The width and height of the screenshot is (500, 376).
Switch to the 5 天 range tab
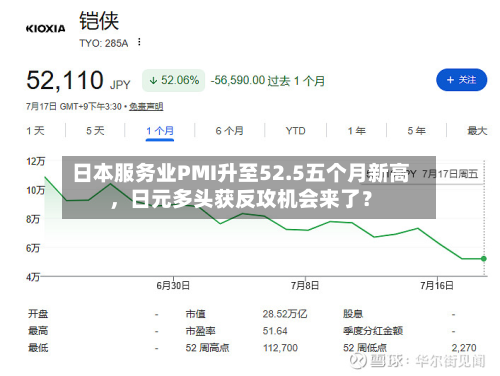click(x=95, y=131)
